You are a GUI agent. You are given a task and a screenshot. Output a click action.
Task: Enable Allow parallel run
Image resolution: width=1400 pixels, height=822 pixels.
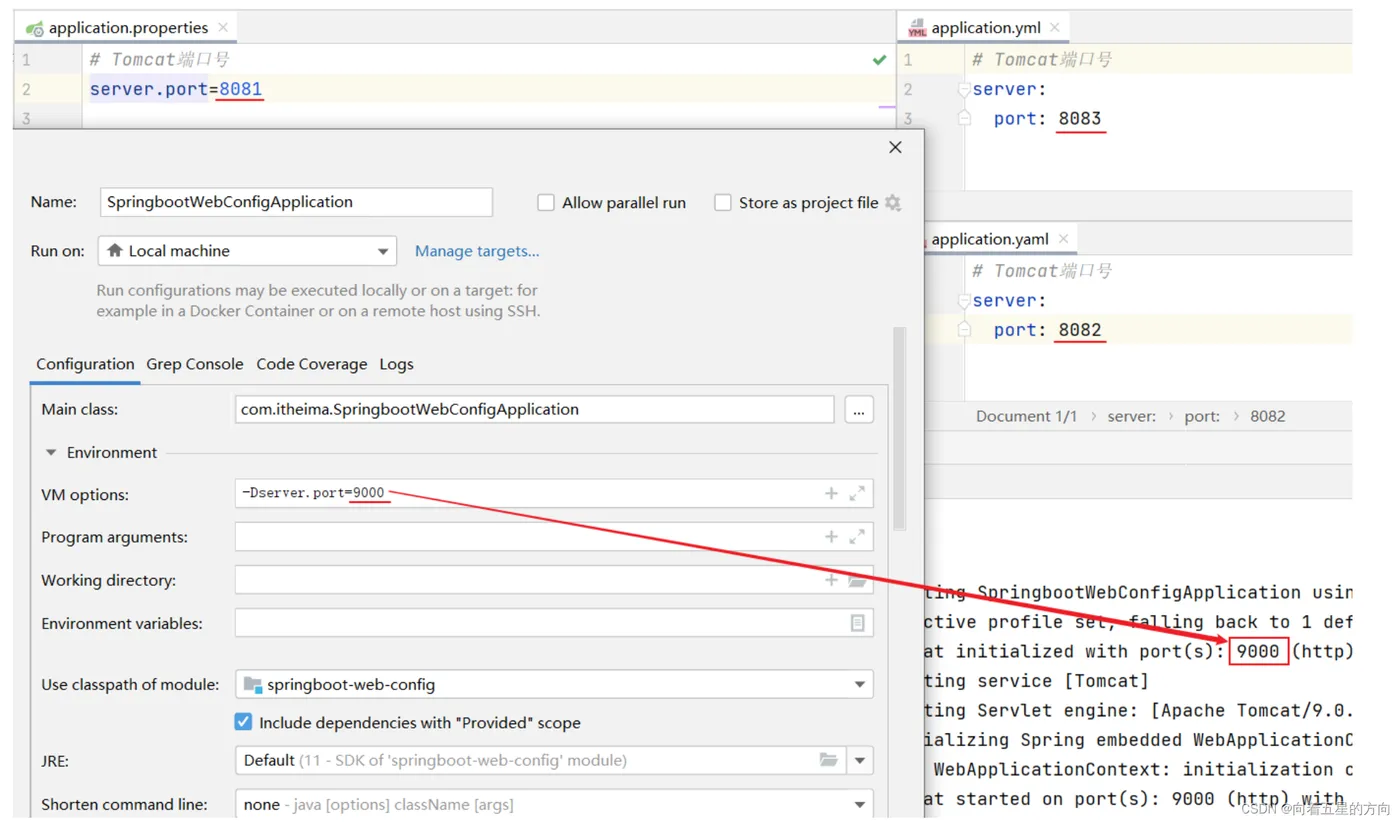click(x=546, y=203)
